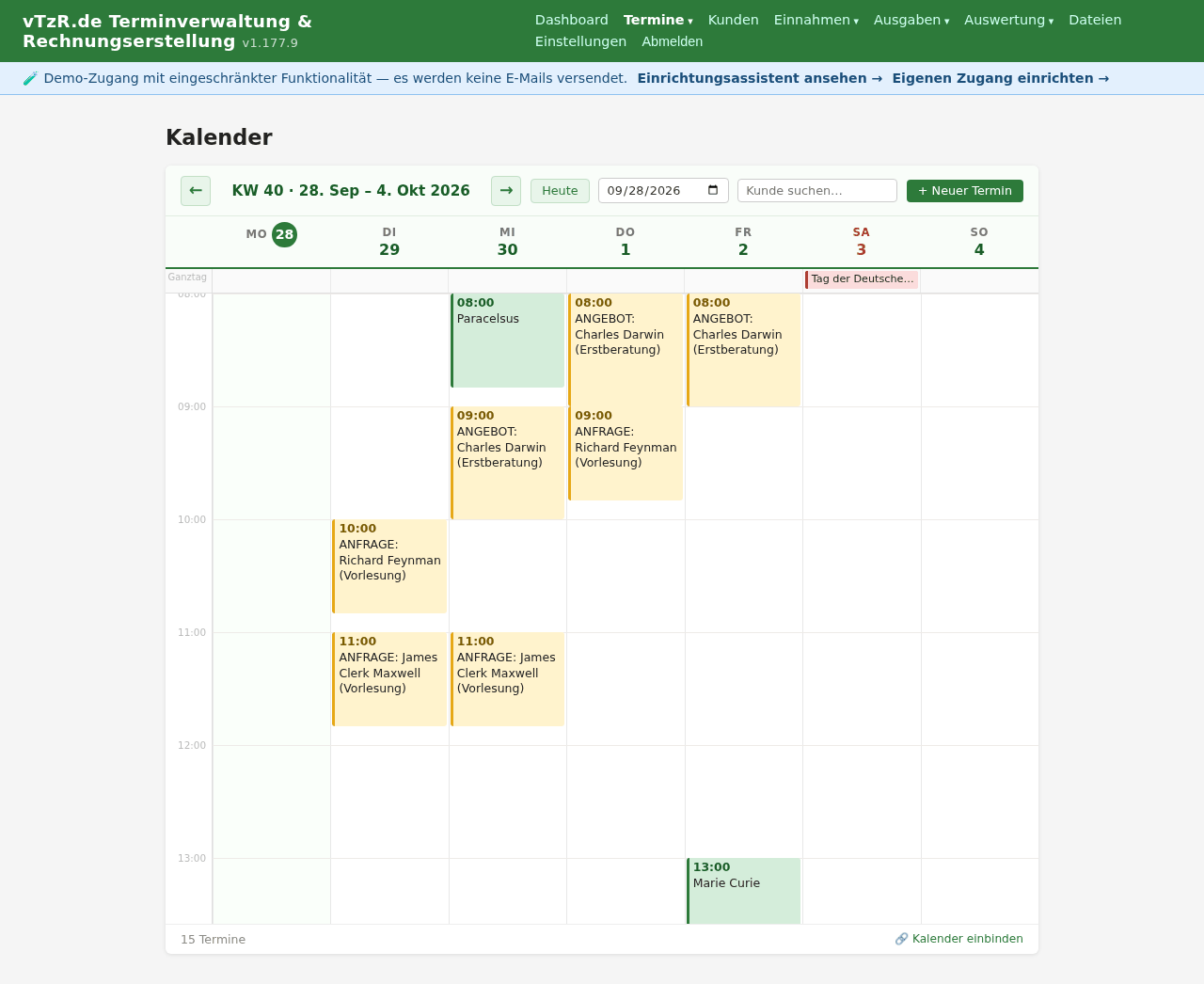
Task: Click the 15 Termine count text
Action: coord(214,940)
